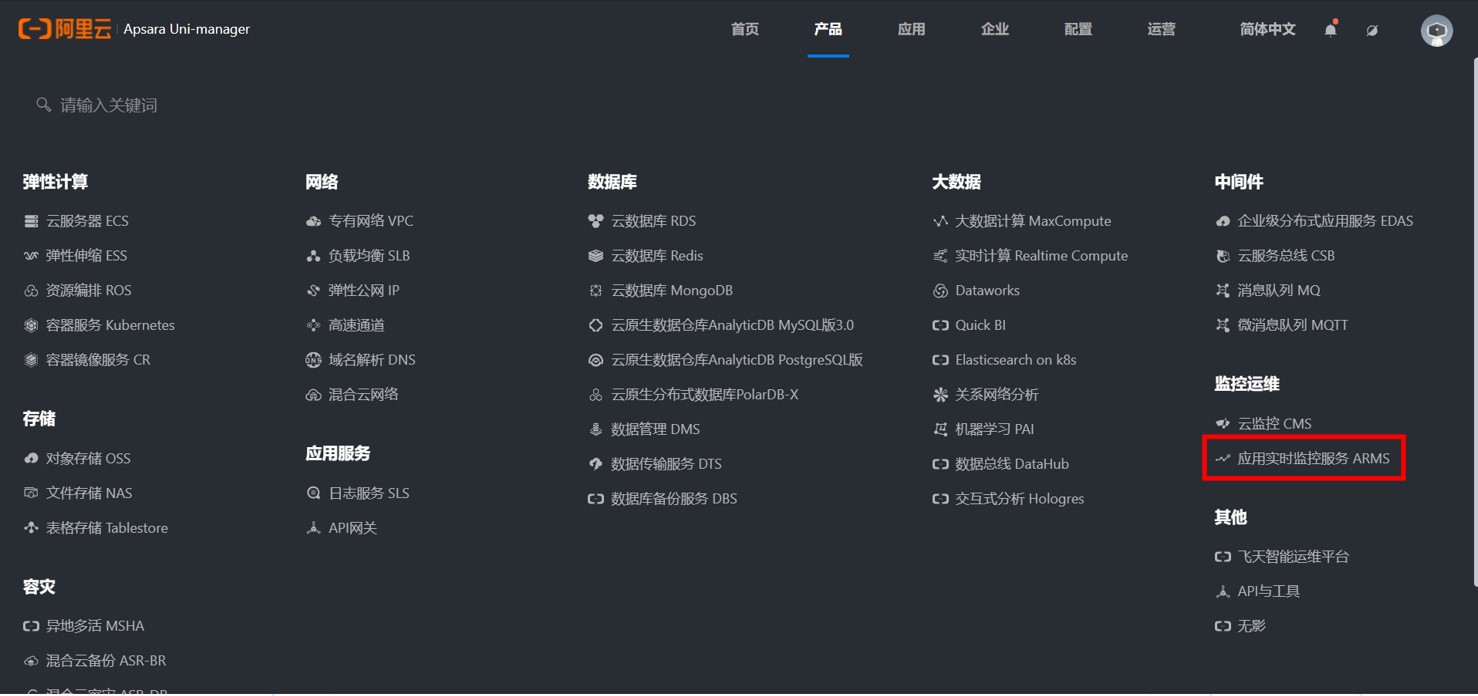Click the 资源编排 ROS icon
This screenshot has height=696, width=1478.
pyautogui.click(x=31, y=291)
